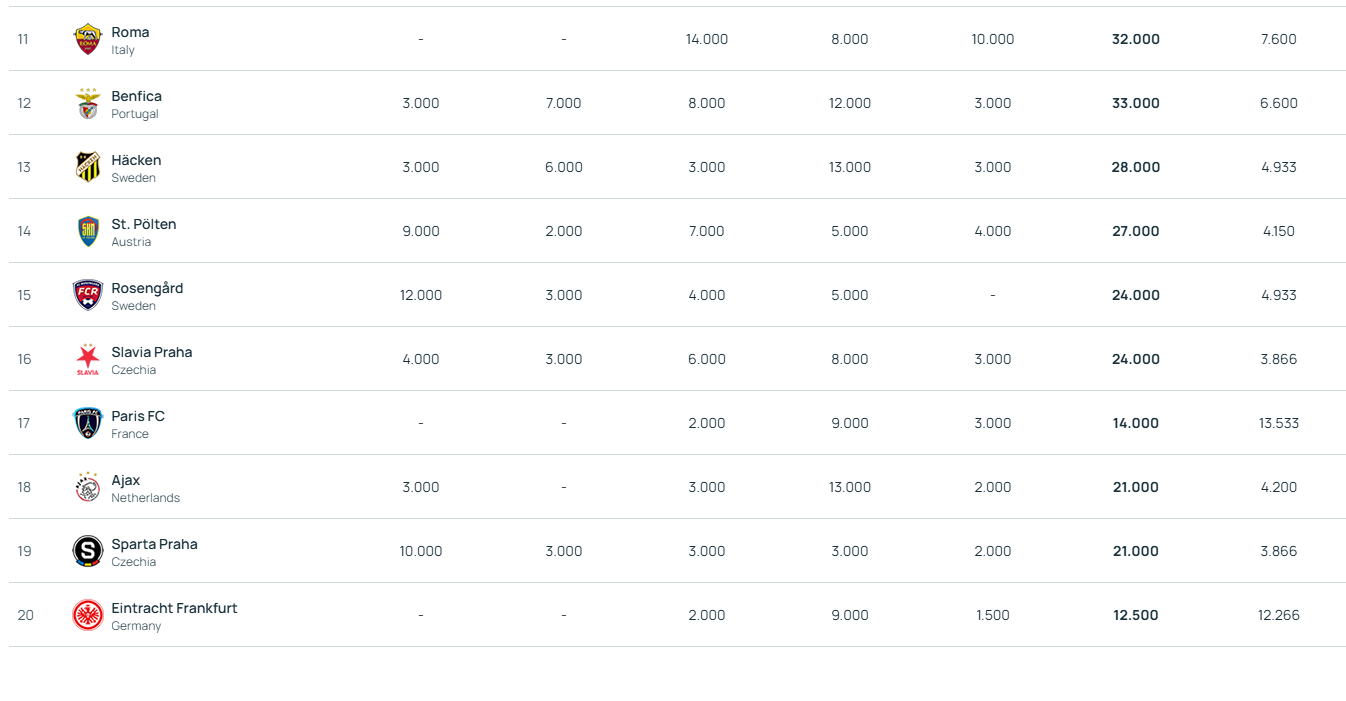
Task: Click the Benfica eagle crest icon
Action: (88, 103)
